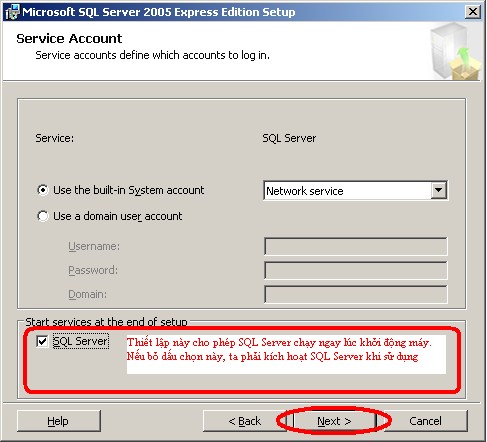Proceed with the Next > button
This screenshot has height=442, width=487.
point(334,421)
